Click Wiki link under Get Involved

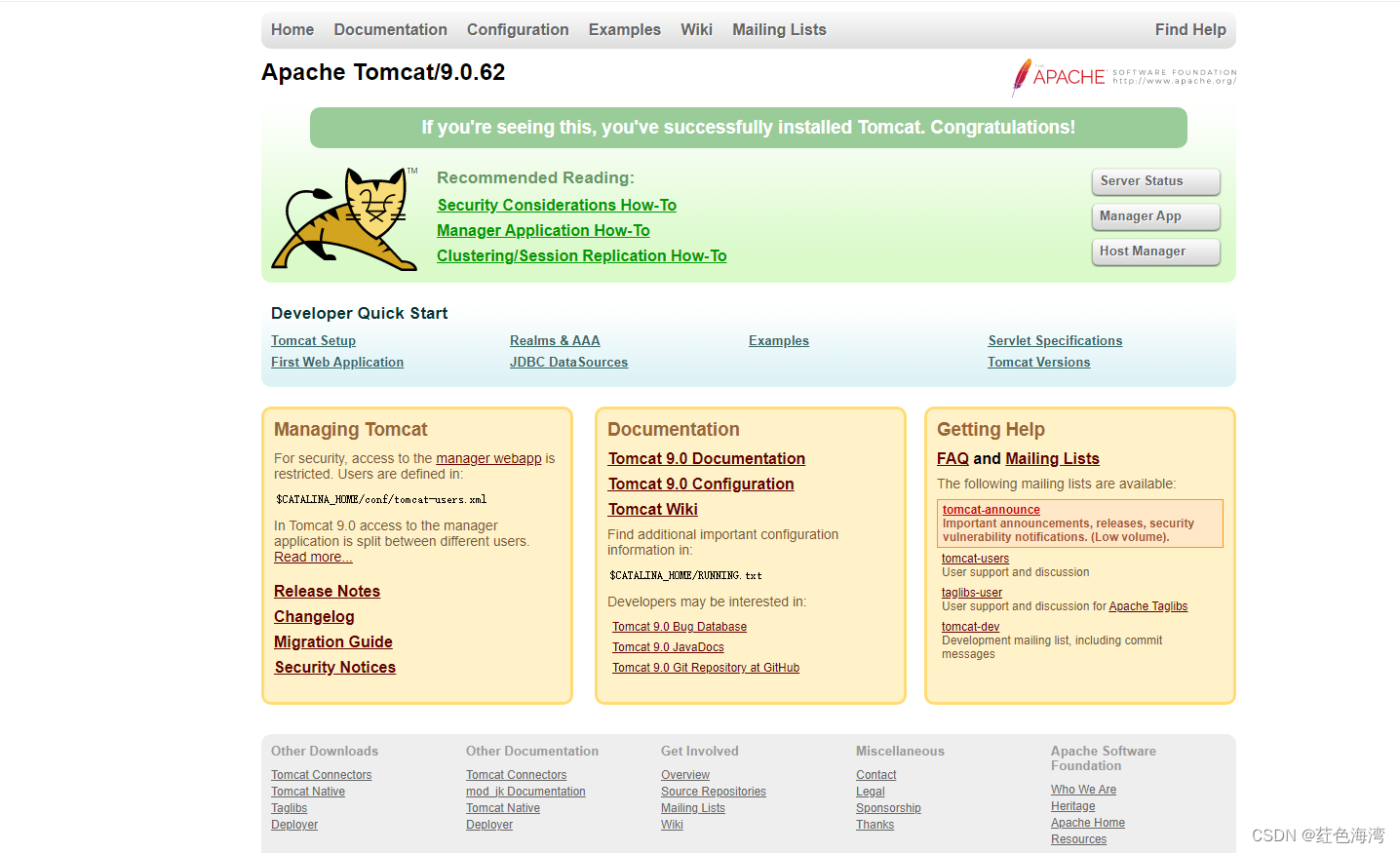pyautogui.click(x=672, y=825)
